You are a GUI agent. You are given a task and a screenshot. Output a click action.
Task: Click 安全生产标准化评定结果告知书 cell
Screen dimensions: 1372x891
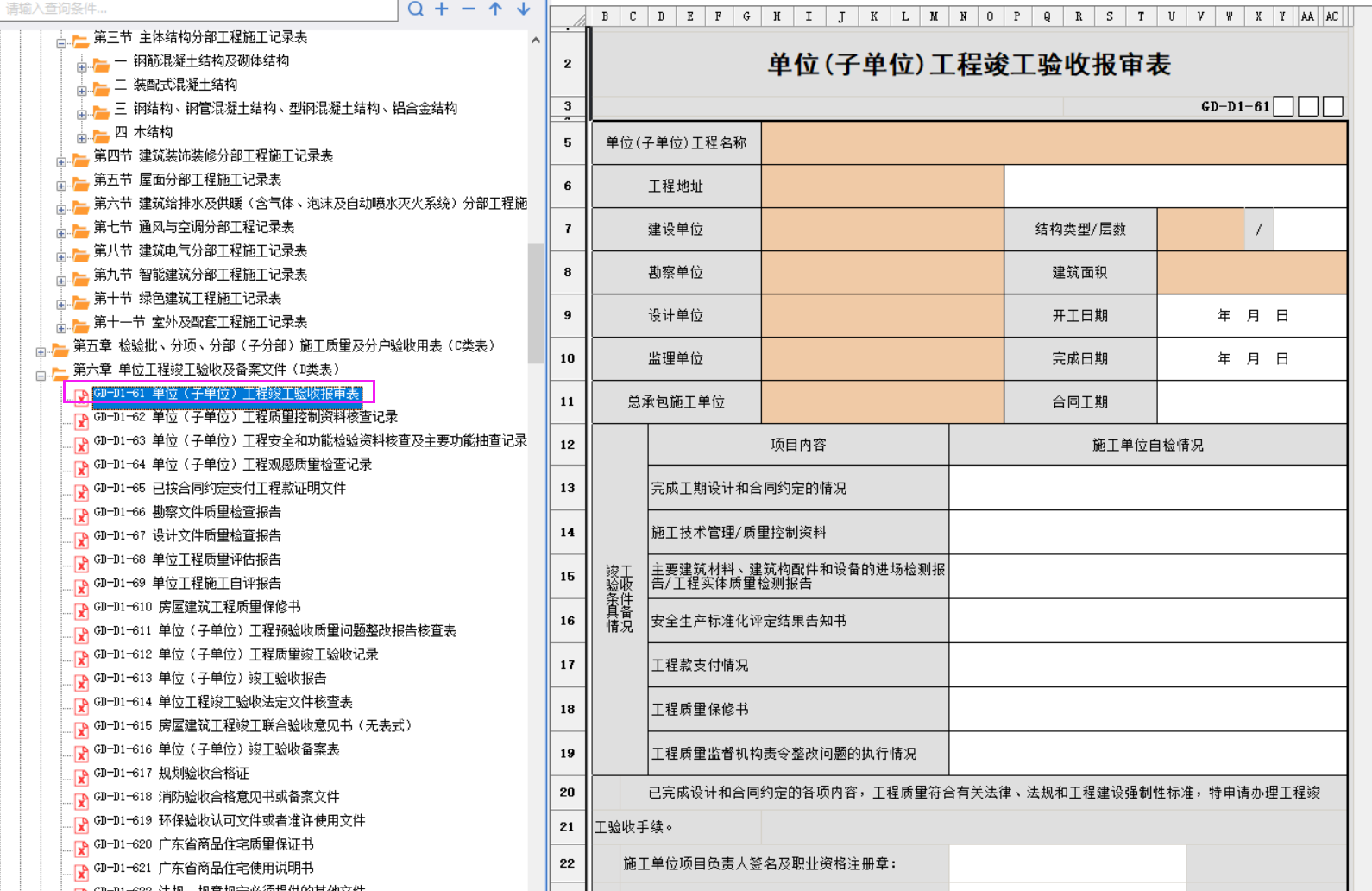click(x=798, y=621)
